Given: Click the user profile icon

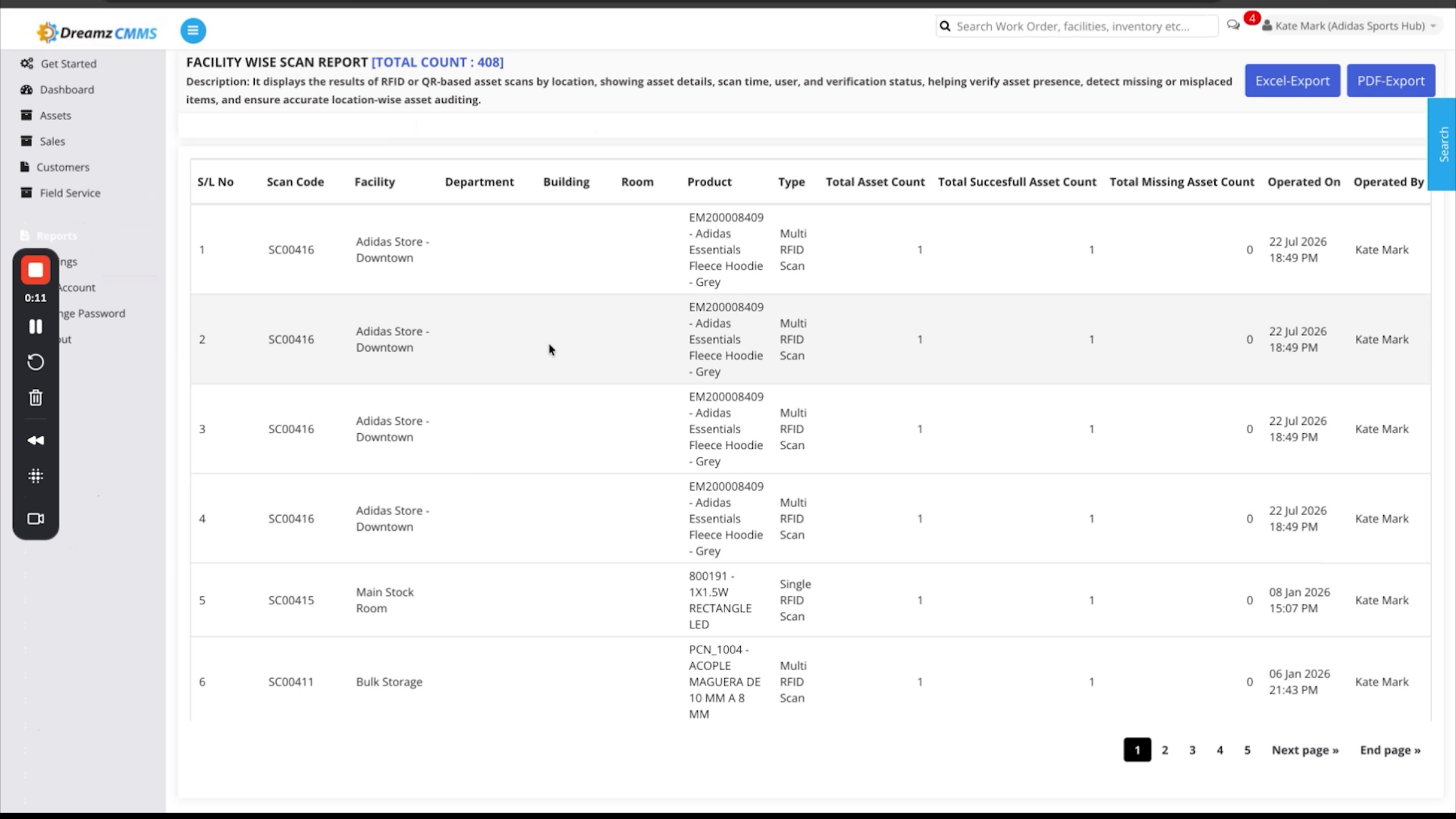Looking at the screenshot, I should pos(1267,25).
